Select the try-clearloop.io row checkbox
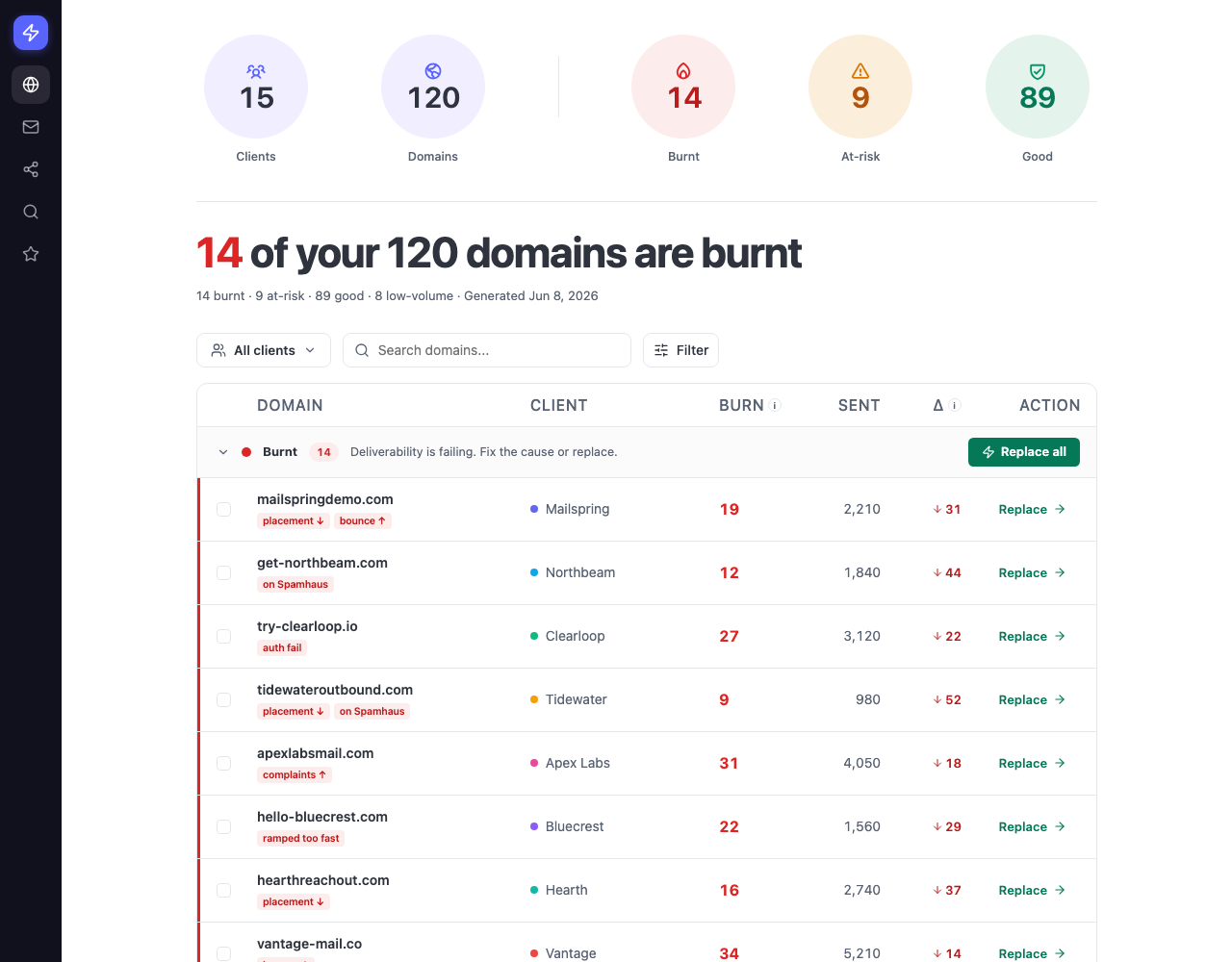The image size is (1232, 962). click(x=223, y=636)
